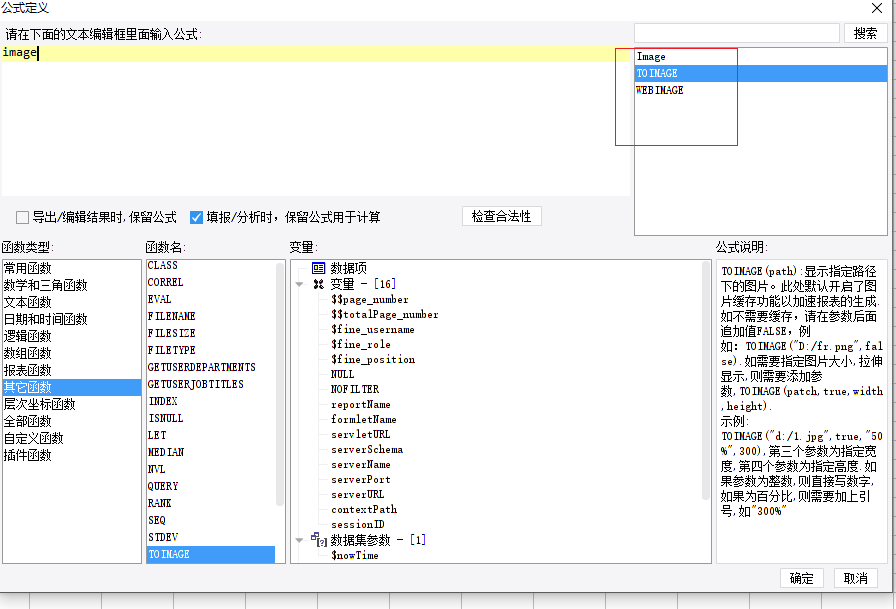Click the 变量 group icon
The height and width of the screenshot is (609, 896).
coord(318,284)
